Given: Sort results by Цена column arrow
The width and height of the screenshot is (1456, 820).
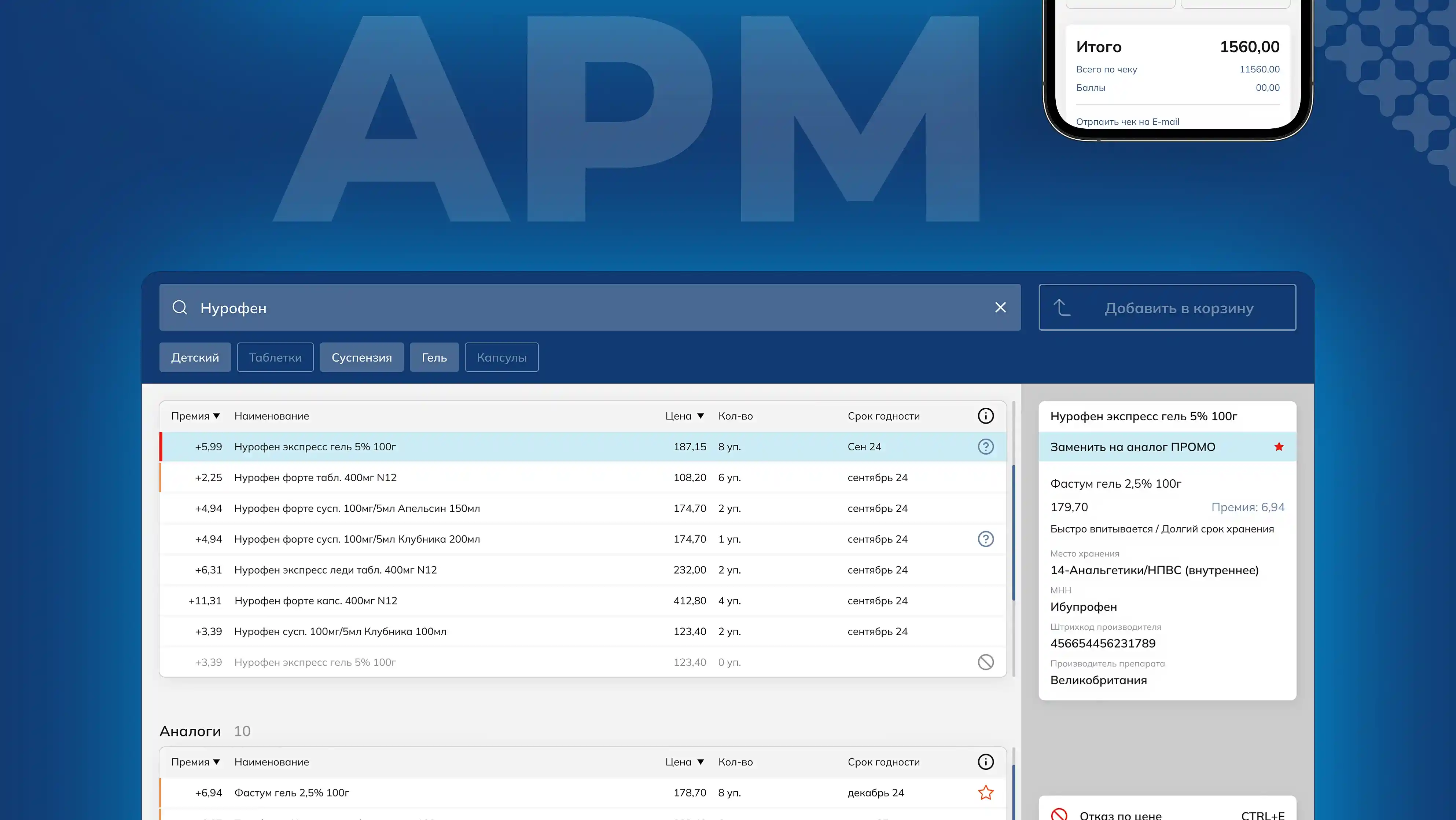Looking at the screenshot, I should tap(700, 416).
